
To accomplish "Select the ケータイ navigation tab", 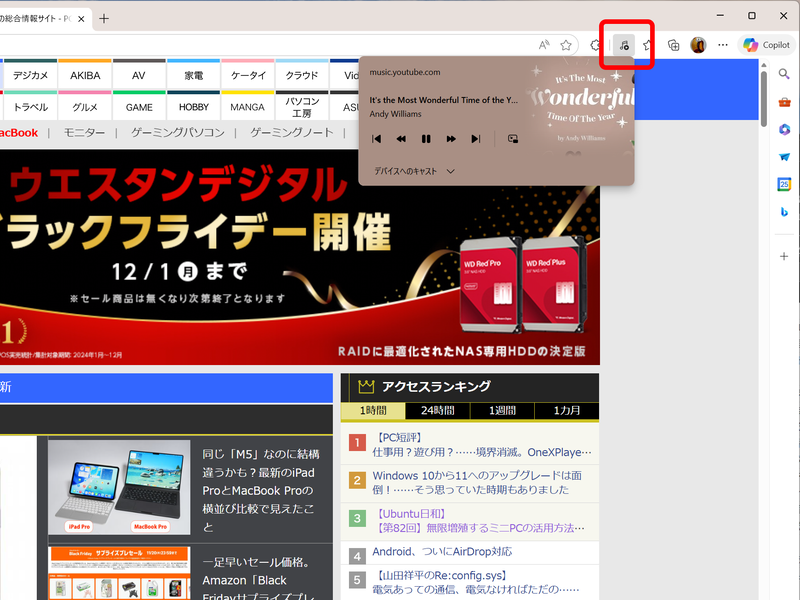I will (x=247, y=75).
